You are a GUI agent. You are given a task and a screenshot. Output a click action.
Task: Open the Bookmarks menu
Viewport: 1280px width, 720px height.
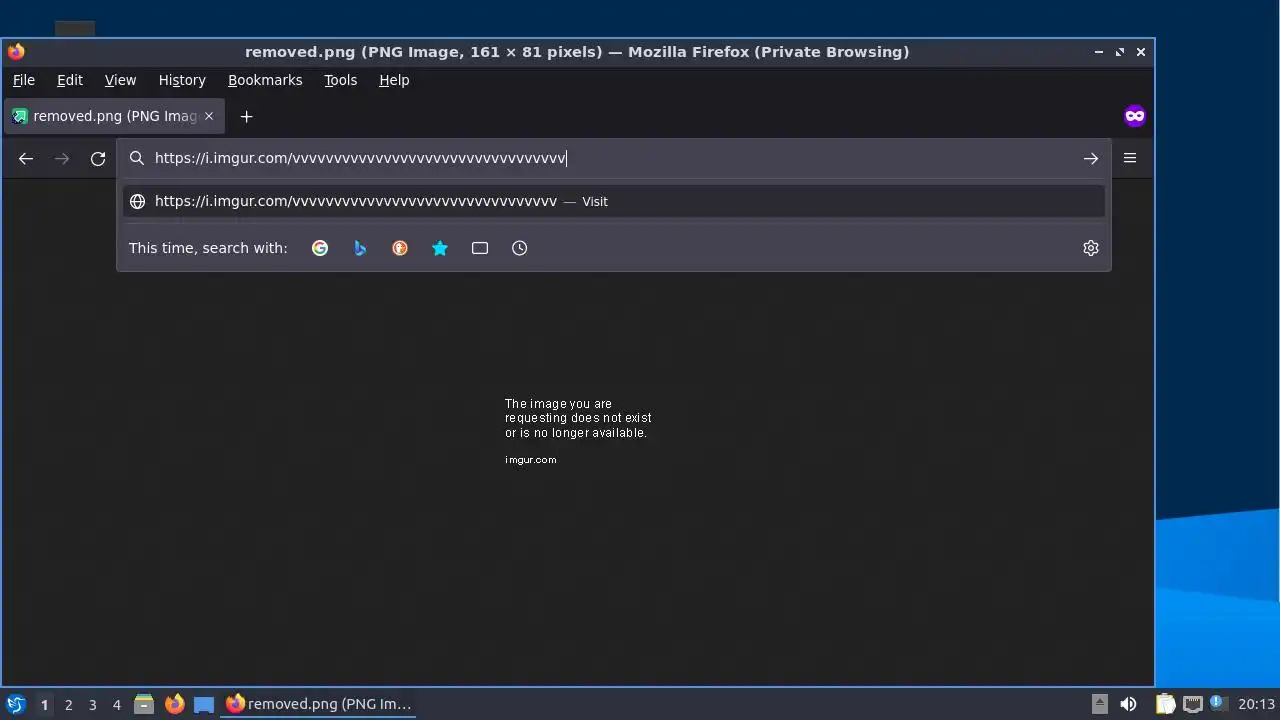265,80
